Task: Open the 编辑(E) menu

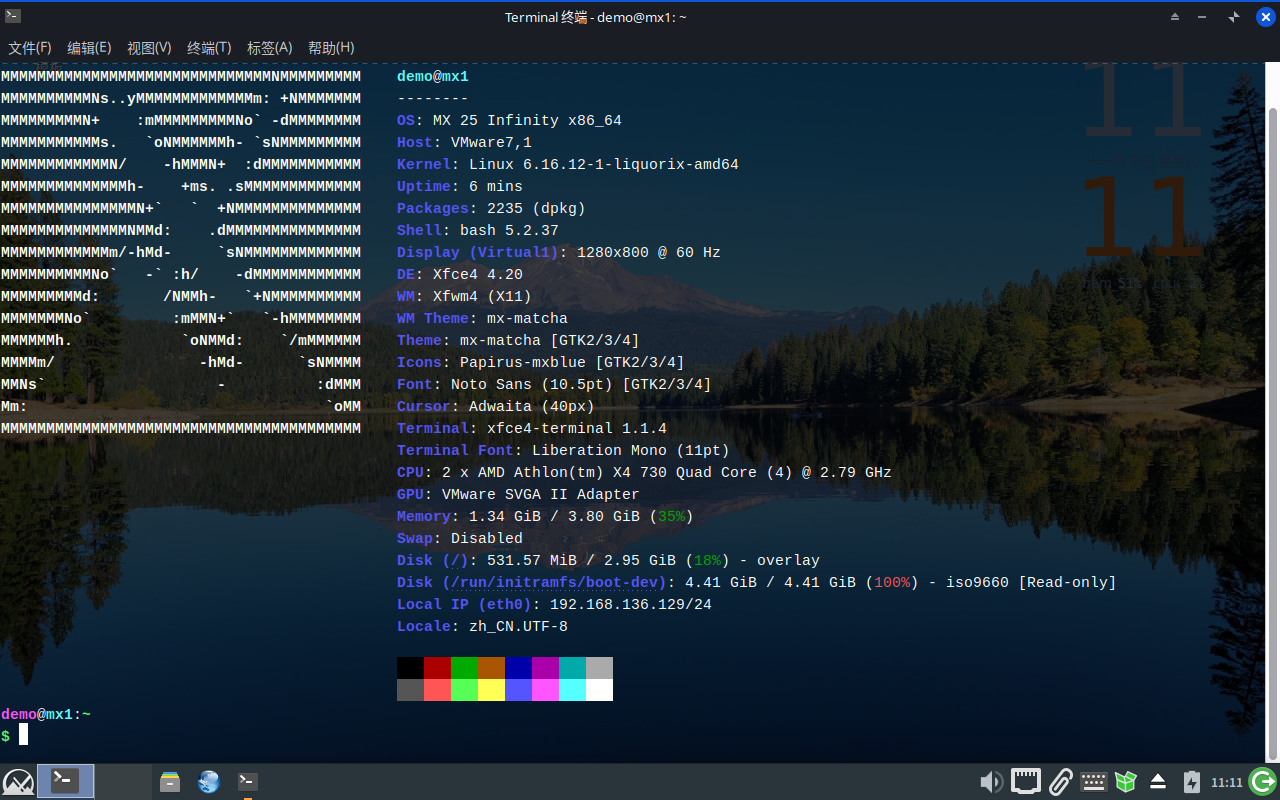Action: 89,48
